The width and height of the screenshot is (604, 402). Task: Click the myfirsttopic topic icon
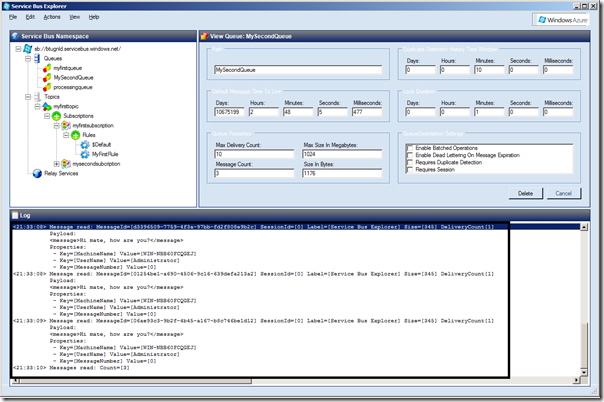pyautogui.click(x=46, y=106)
